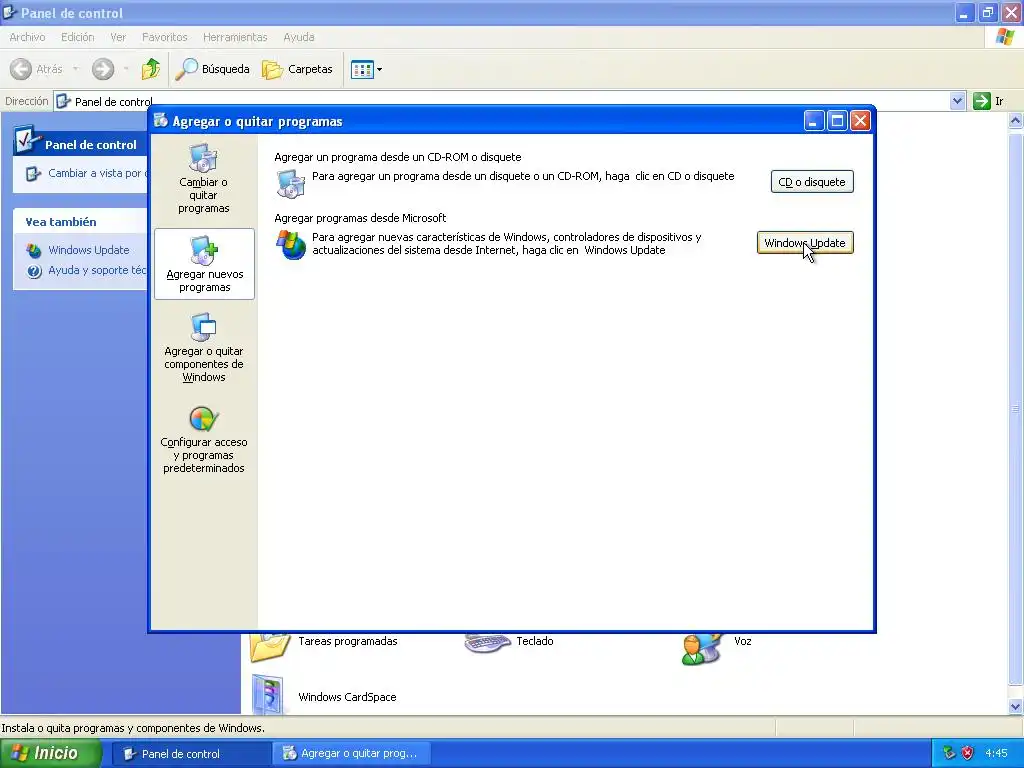Open the Edición menu

tap(78, 37)
